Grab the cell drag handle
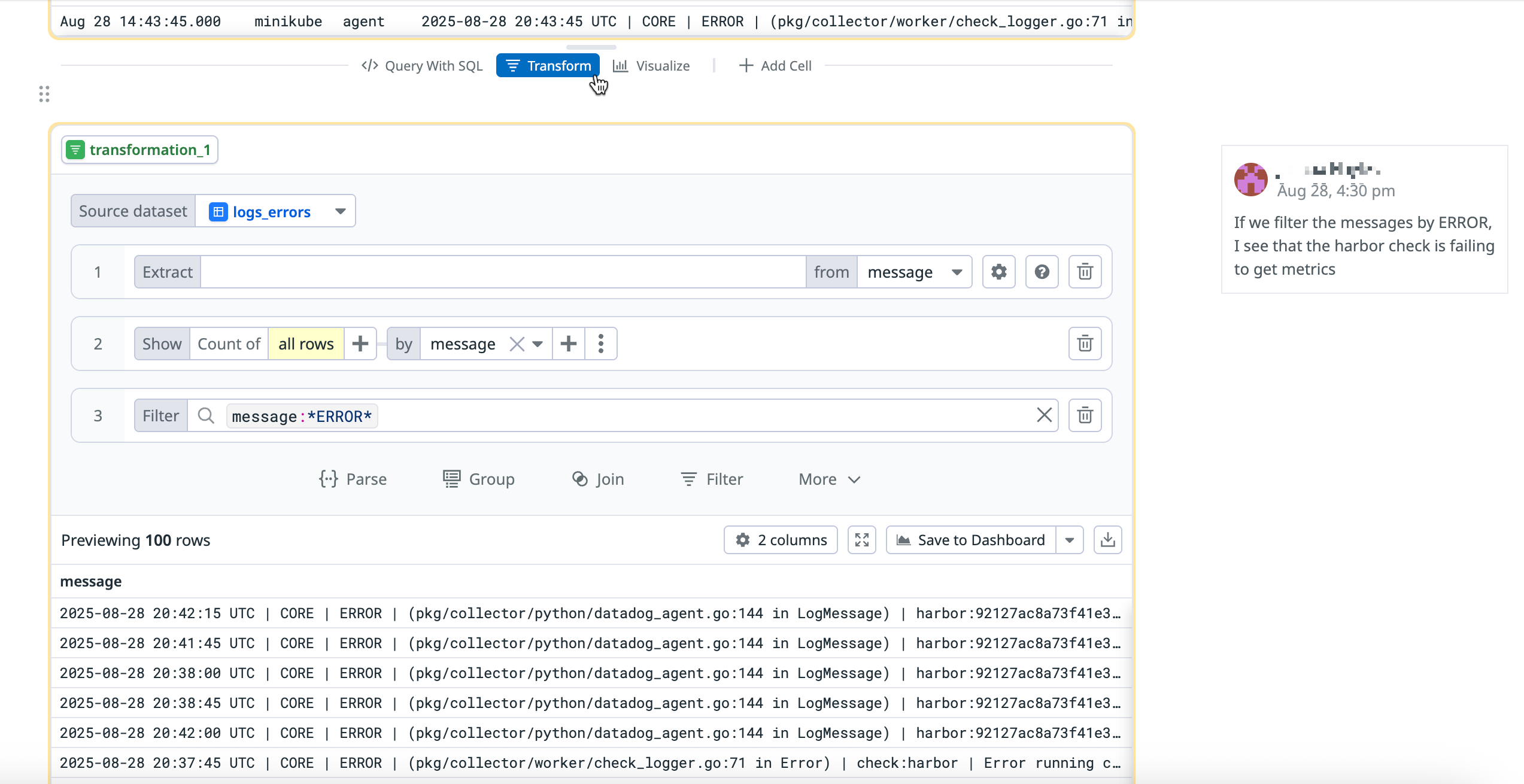Viewport: 1524px width, 784px height. click(44, 94)
